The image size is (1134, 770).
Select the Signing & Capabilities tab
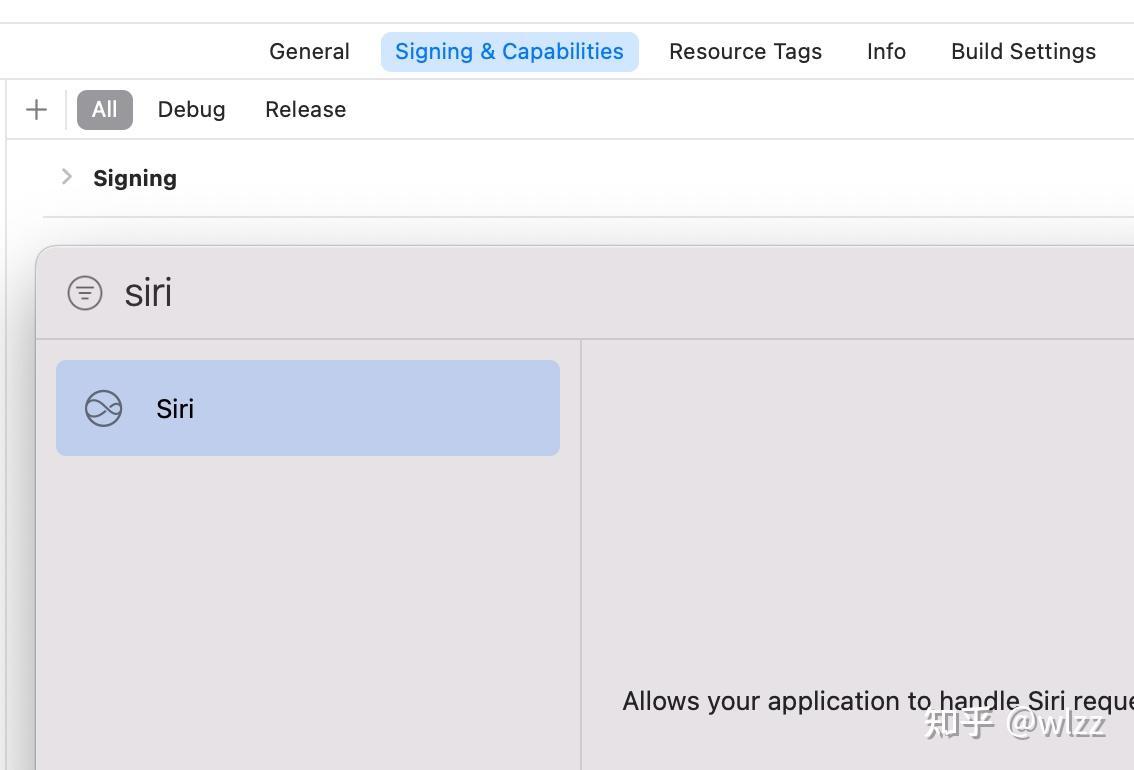pyautogui.click(x=509, y=52)
